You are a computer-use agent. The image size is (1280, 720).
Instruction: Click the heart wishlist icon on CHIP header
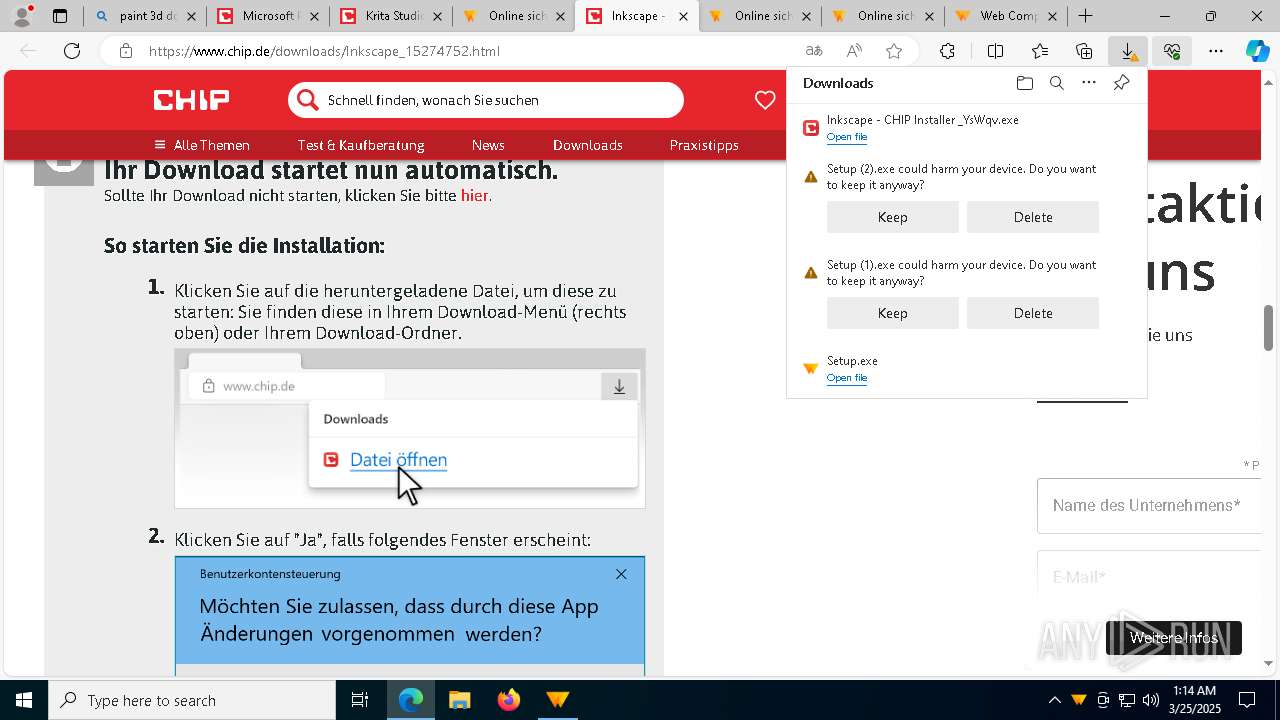[765, 100]
